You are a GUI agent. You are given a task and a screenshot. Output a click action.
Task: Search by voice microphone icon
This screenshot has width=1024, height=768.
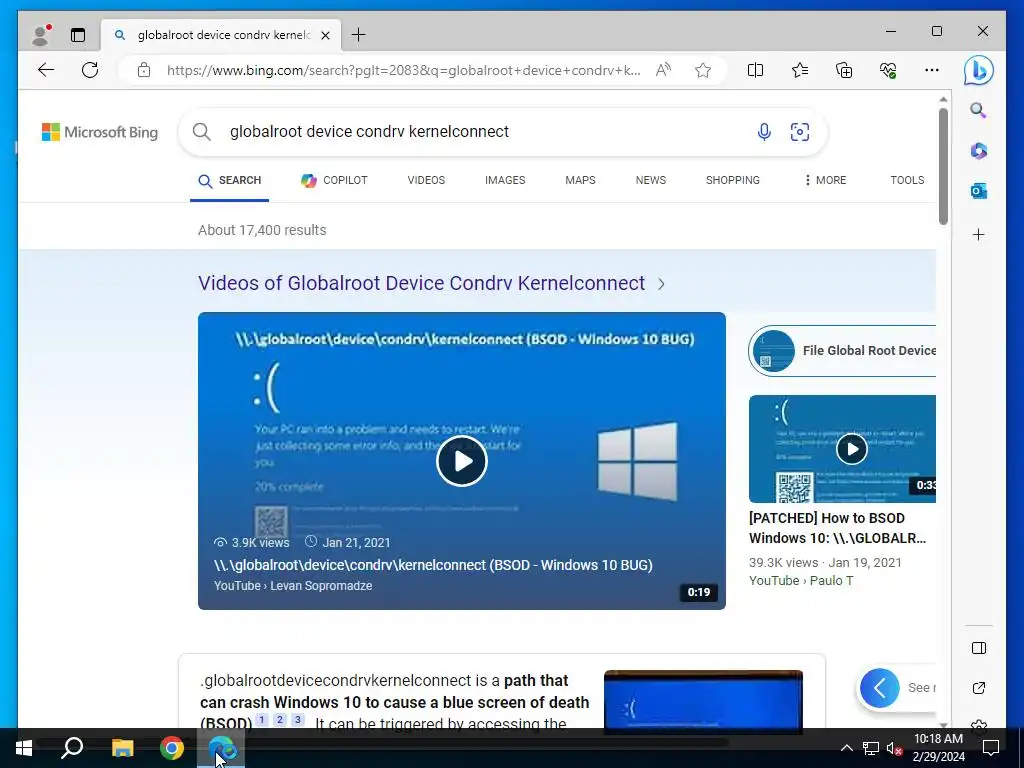(764, 132)
